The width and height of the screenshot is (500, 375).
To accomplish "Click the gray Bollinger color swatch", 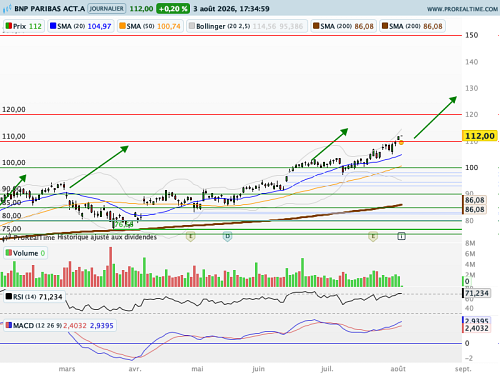I will coord(192,26).
